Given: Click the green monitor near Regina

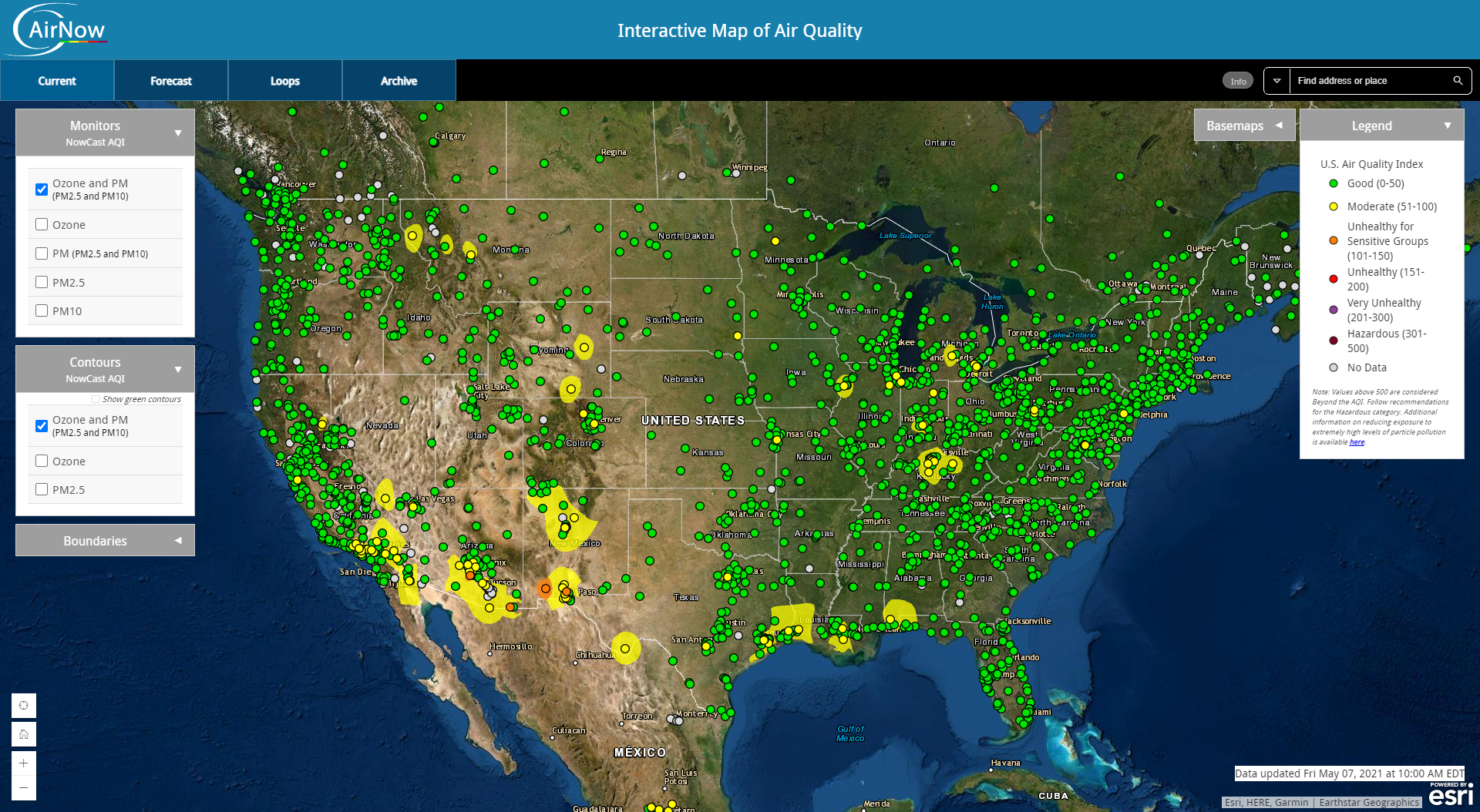Looking at the screenshot, I should coord(600,159).
